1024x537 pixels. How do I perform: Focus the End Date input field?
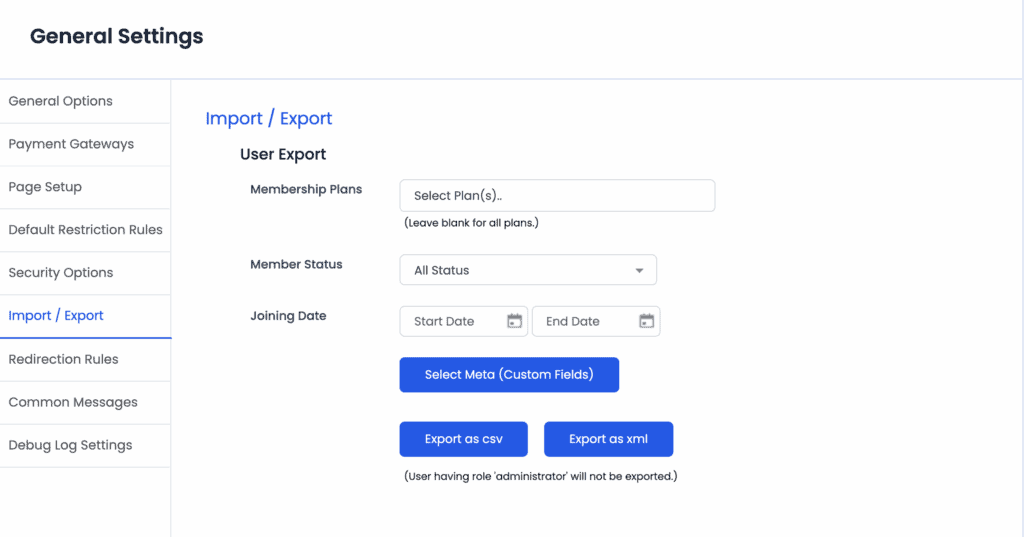596,321
